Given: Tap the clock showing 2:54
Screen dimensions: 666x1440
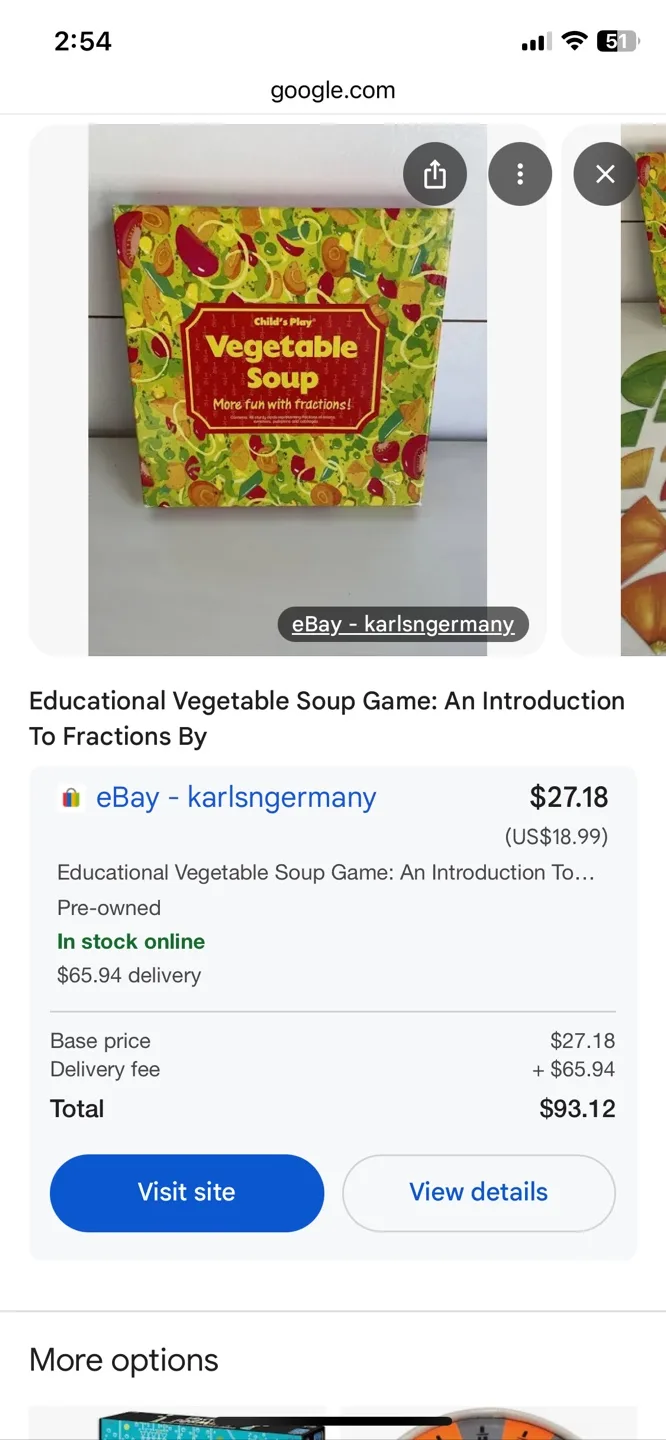Looking at the screenshot, I should click(83, 41).
